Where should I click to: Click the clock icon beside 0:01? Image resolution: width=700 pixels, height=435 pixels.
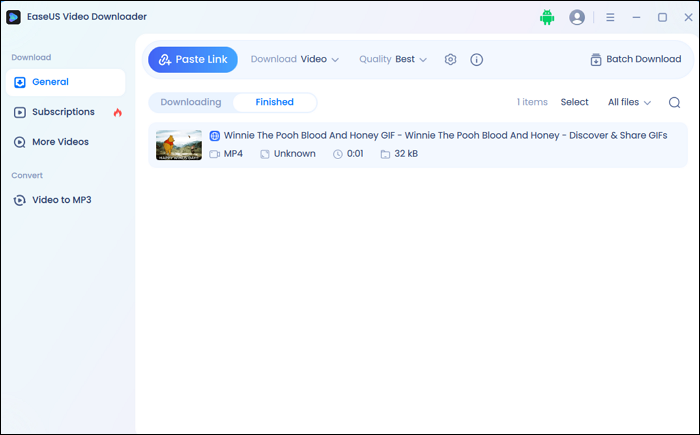click(x=338, y=155)
